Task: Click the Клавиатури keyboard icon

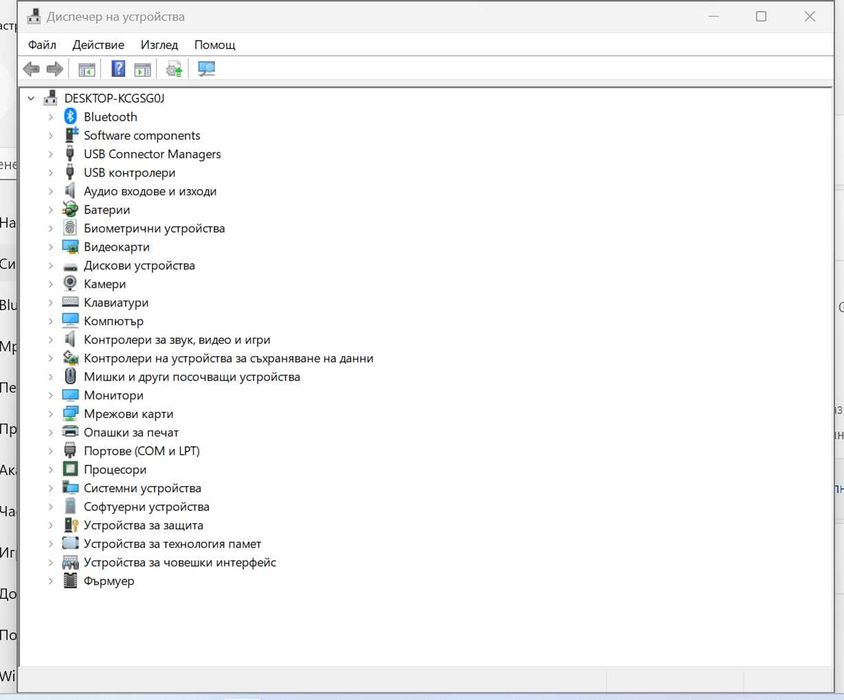Action: [x=71, y=302]
